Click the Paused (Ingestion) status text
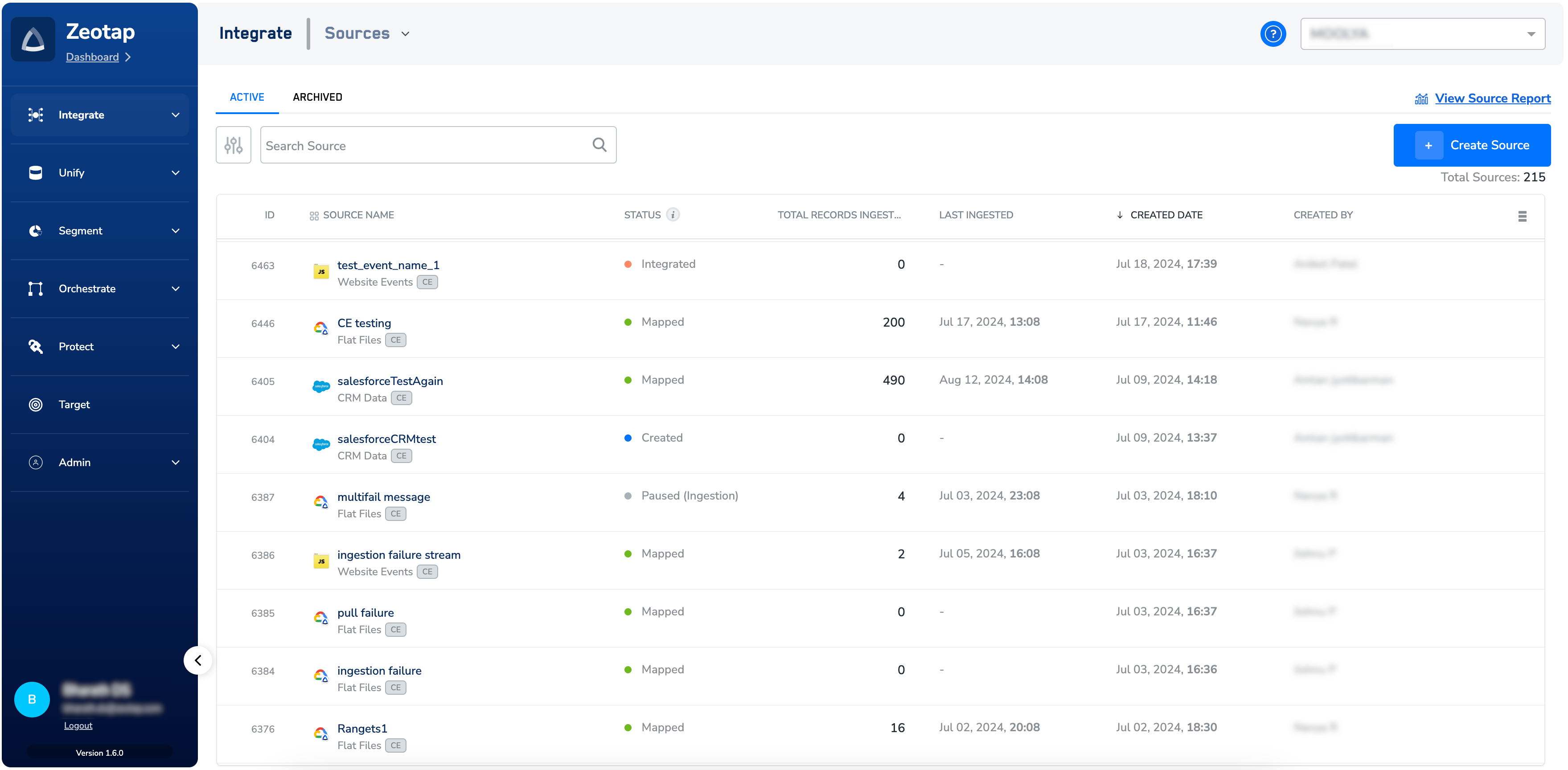The image size is (1568, 770). (690, 496)
